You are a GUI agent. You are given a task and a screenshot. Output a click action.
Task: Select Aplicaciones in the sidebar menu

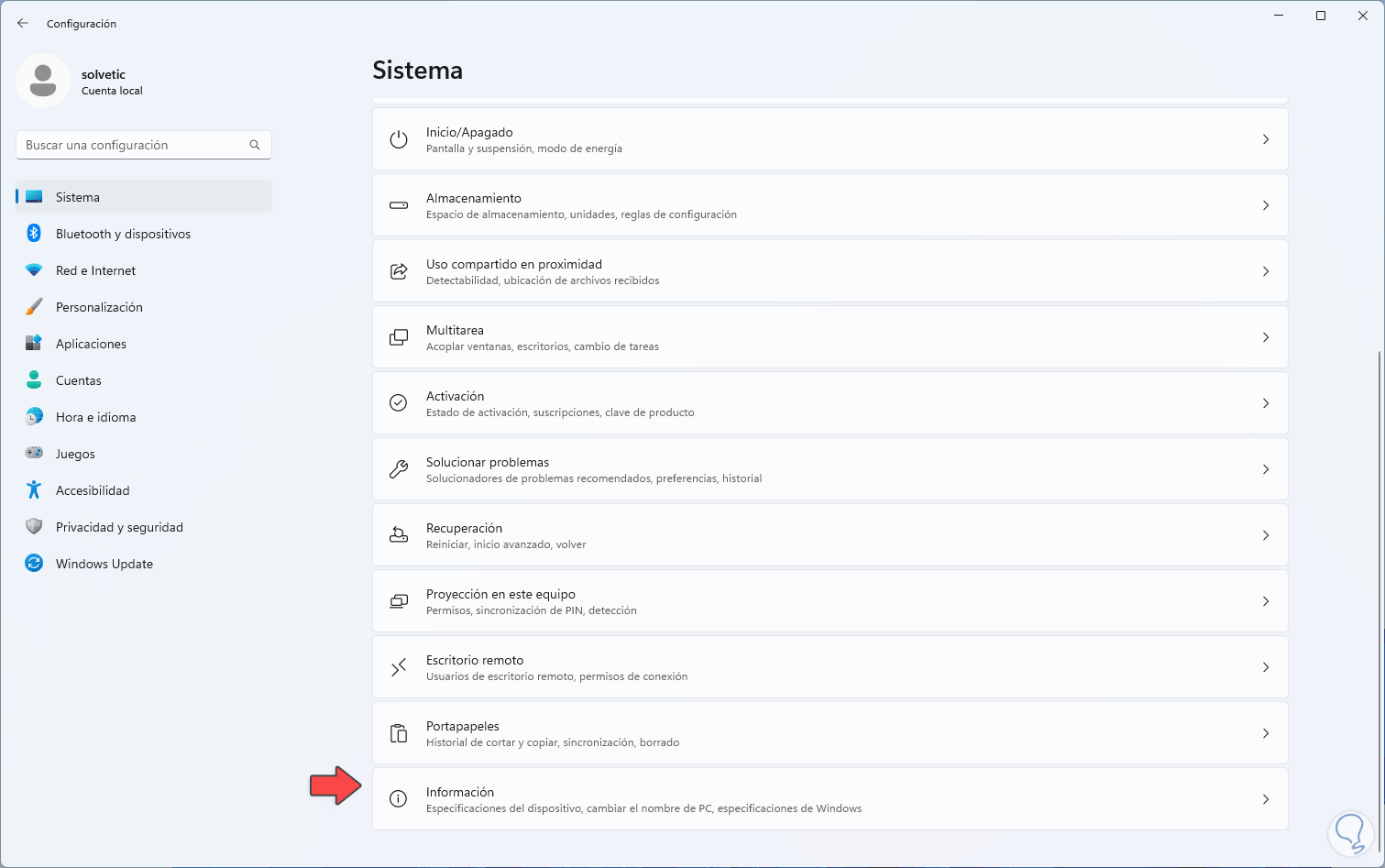pyautogui.click(x=91, y=344)
